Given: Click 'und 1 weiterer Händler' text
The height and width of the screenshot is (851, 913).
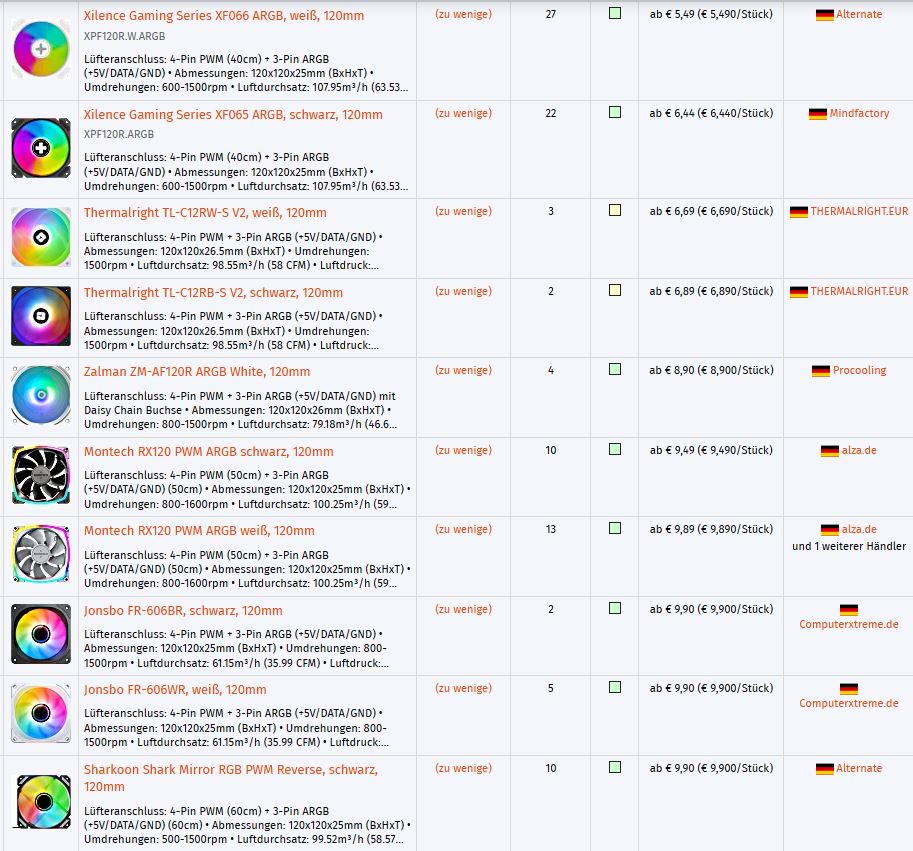Looking at the screenshot, I should point(849,547).
